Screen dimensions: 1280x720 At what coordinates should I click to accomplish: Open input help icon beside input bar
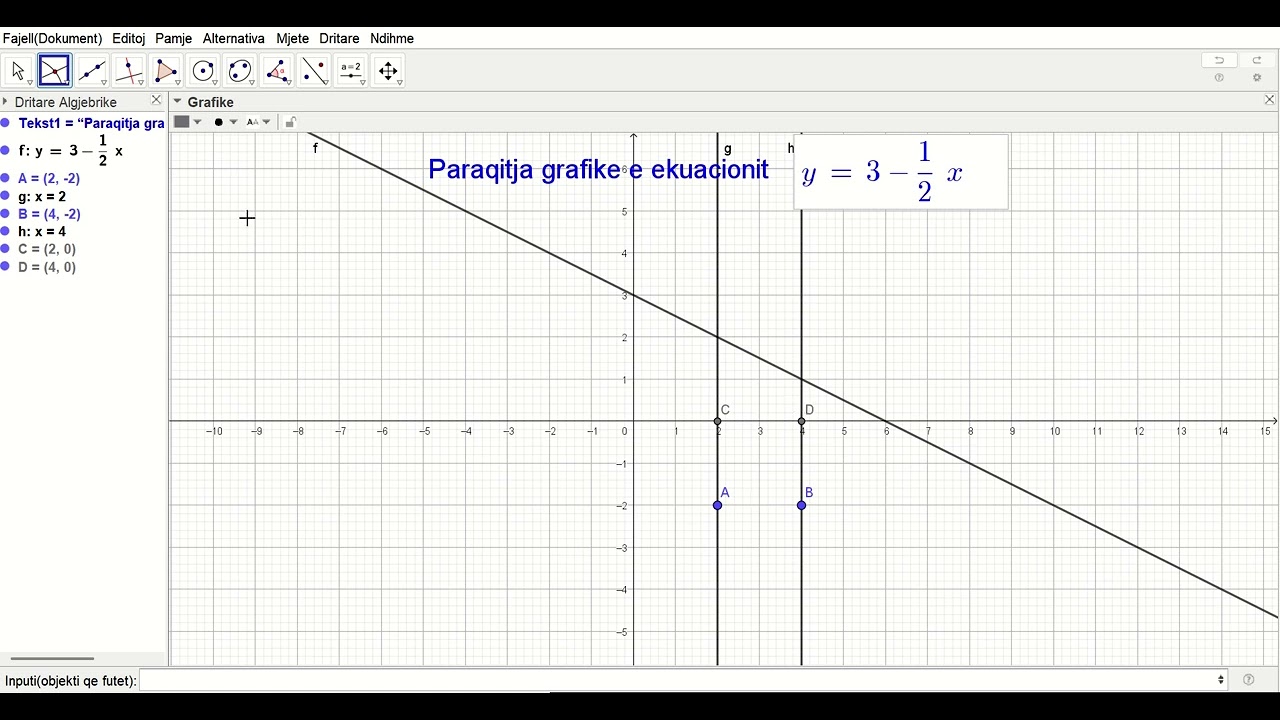1248,680
